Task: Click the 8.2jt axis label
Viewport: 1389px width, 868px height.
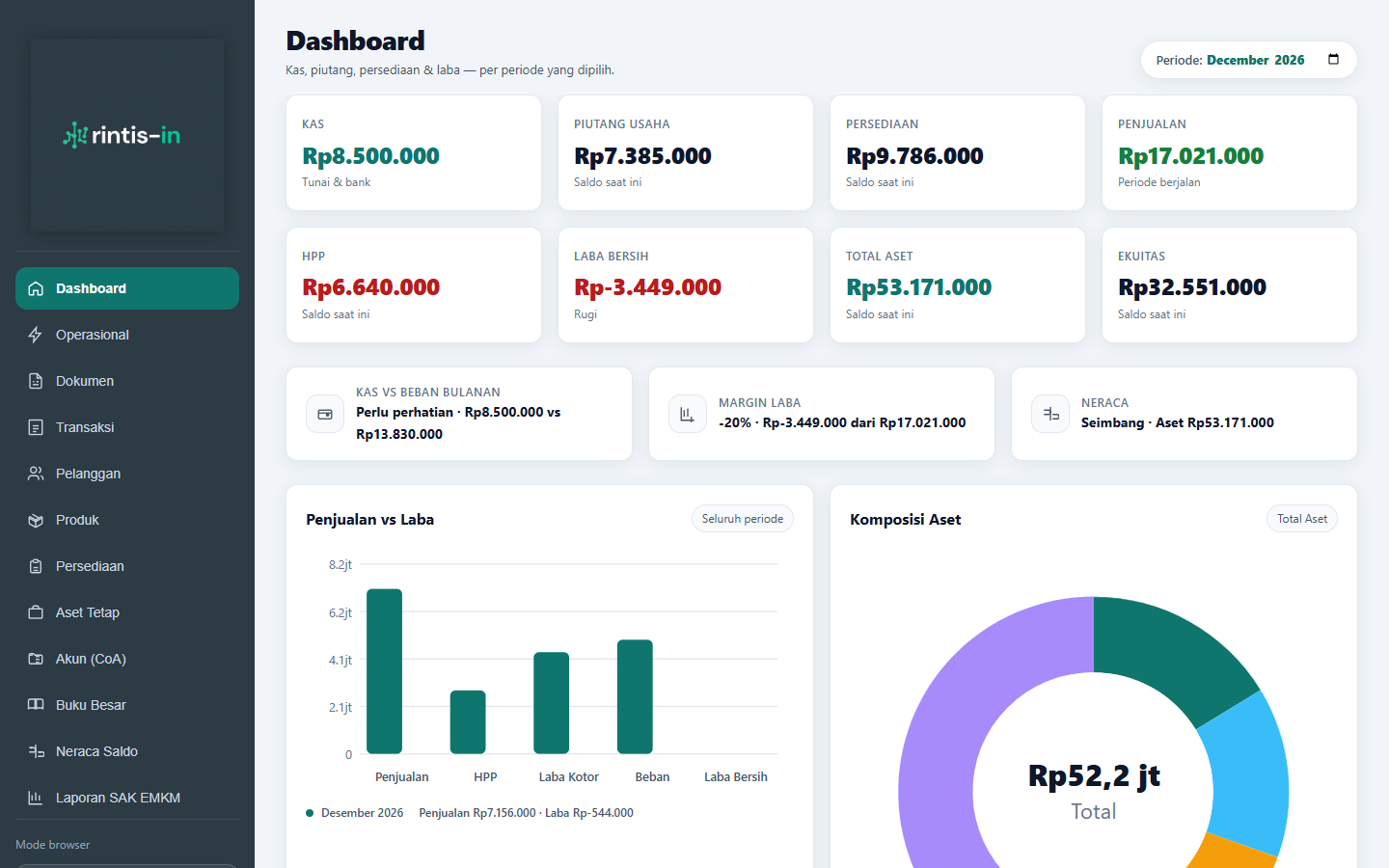Action: point(340,565)
